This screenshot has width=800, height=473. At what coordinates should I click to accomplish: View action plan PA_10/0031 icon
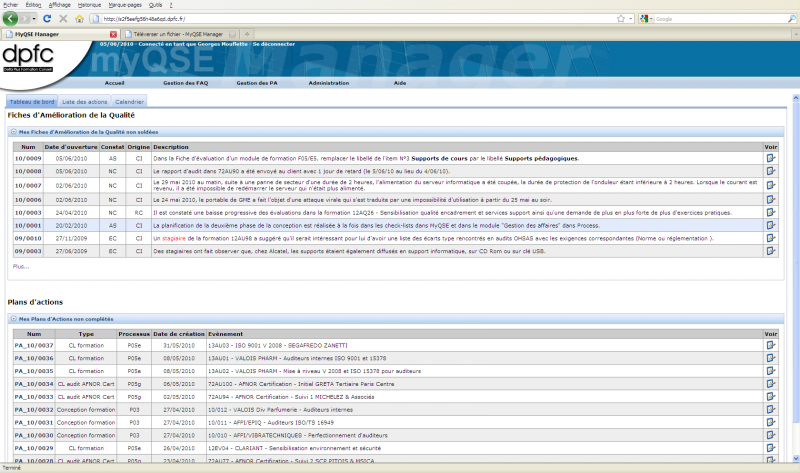pyautogui.click(x=770, y=422)
